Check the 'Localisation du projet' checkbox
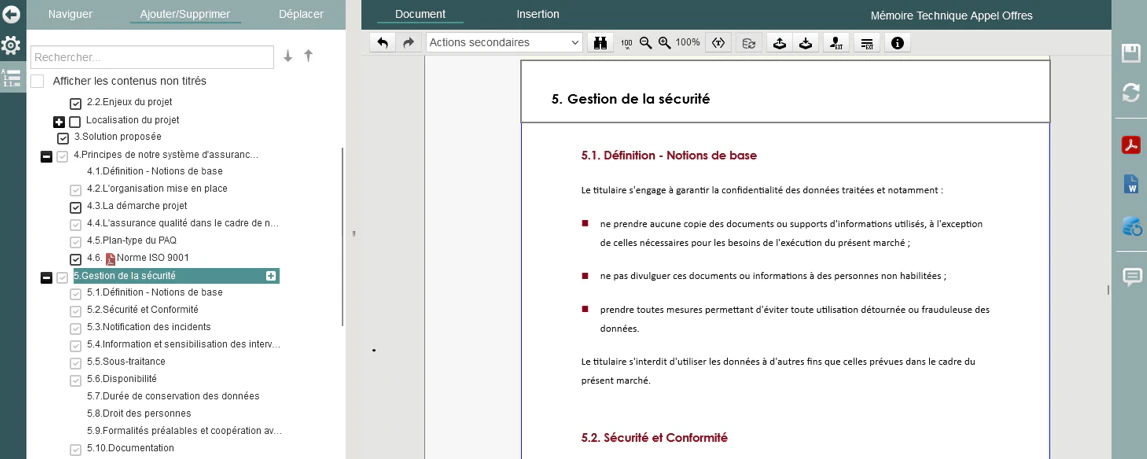 [x=75, y=122]
